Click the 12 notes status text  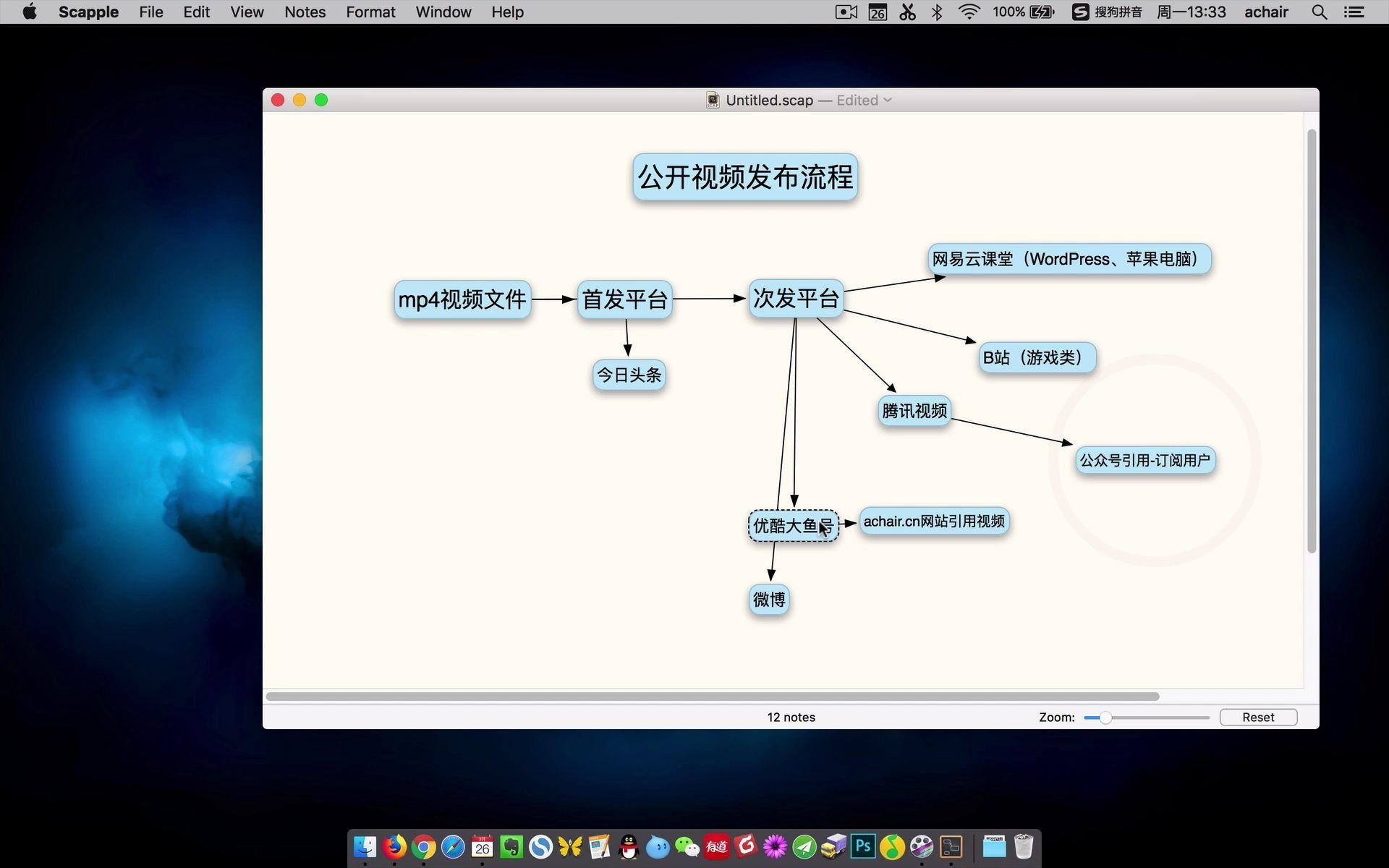pos(791,717)
